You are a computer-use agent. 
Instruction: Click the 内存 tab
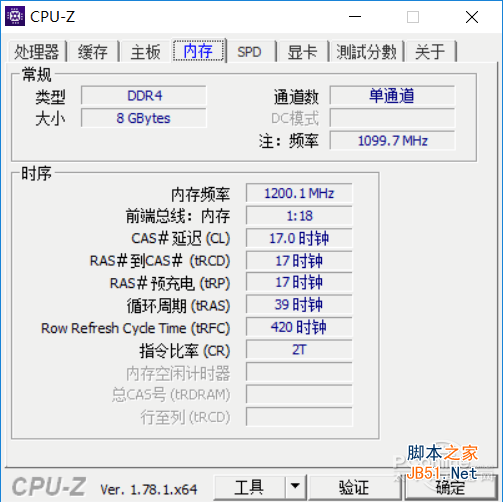coord(199,51)
